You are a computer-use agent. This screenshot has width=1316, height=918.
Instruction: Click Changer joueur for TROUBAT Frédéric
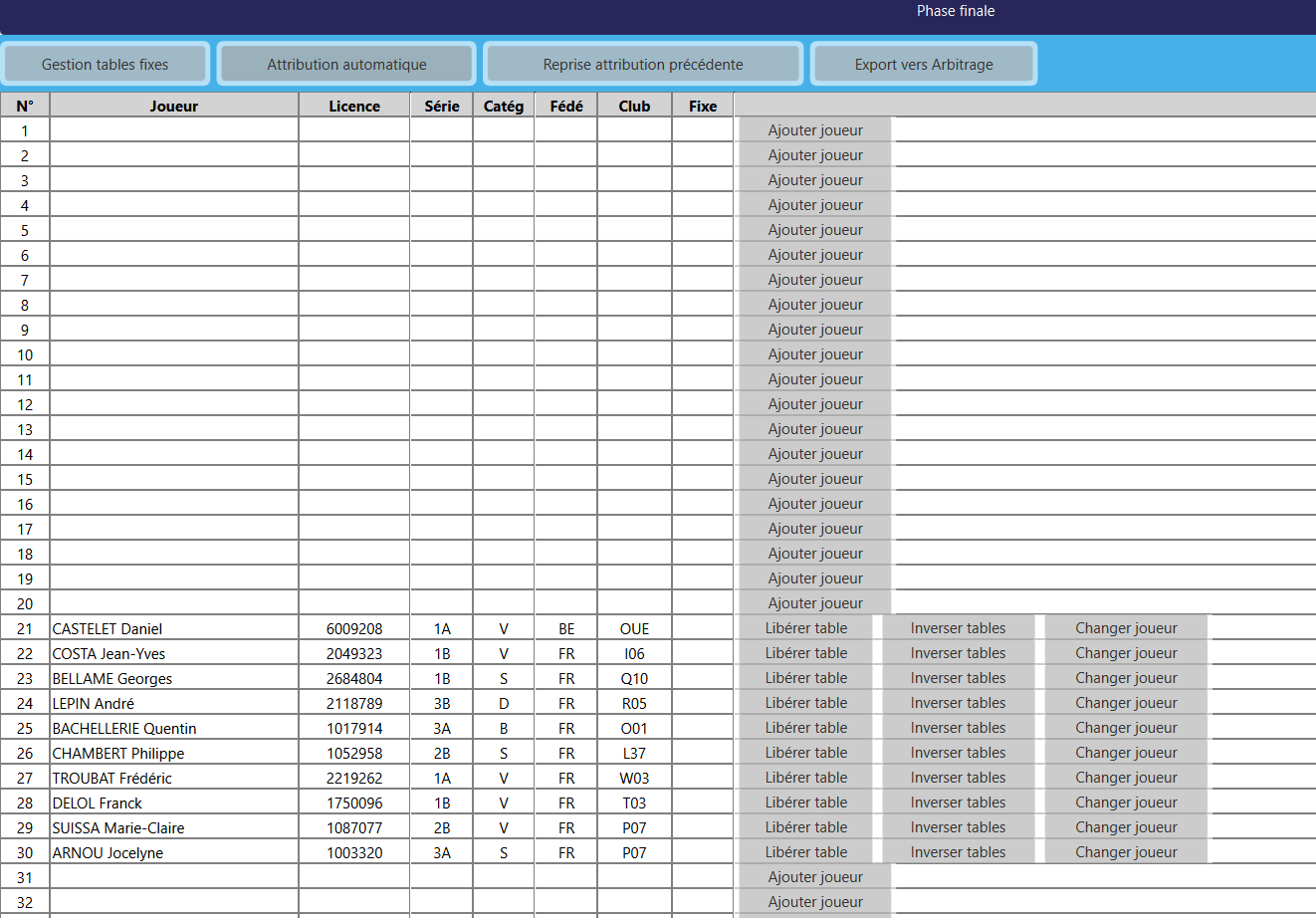(1126, 778)
